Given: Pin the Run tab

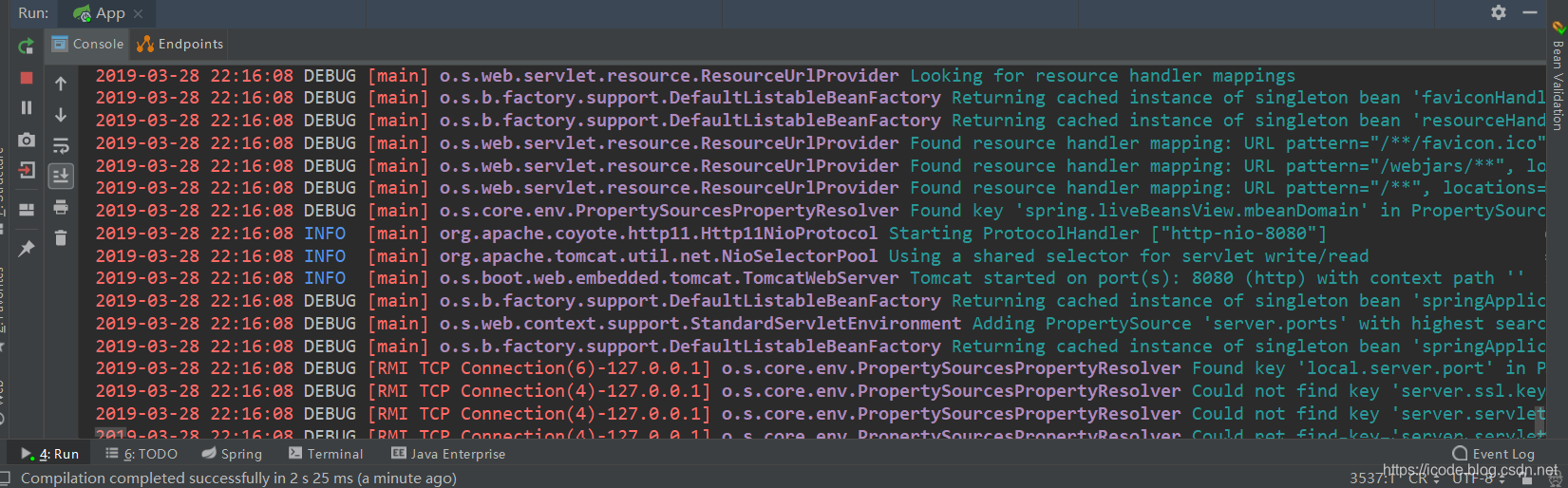Looking at the screenshot, I should (26, 249).
